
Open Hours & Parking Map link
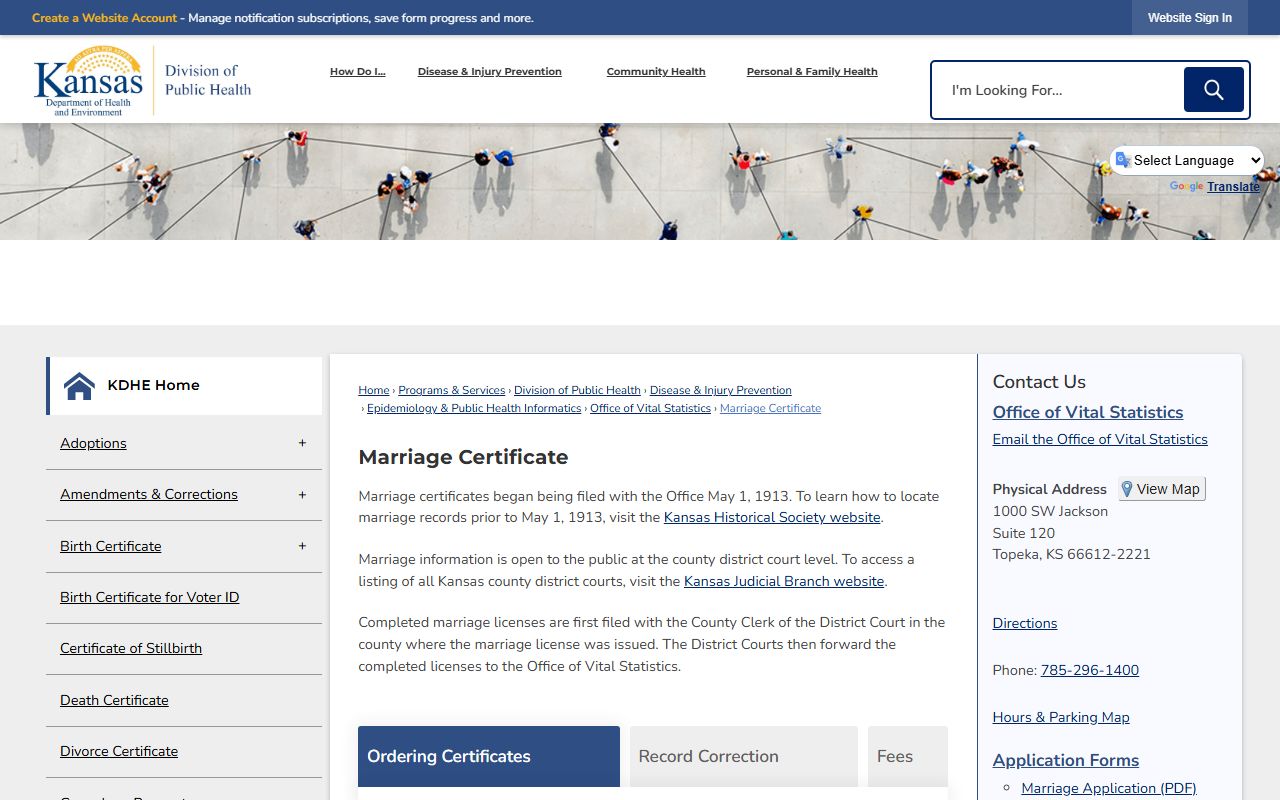click(x=1061, y=717)
